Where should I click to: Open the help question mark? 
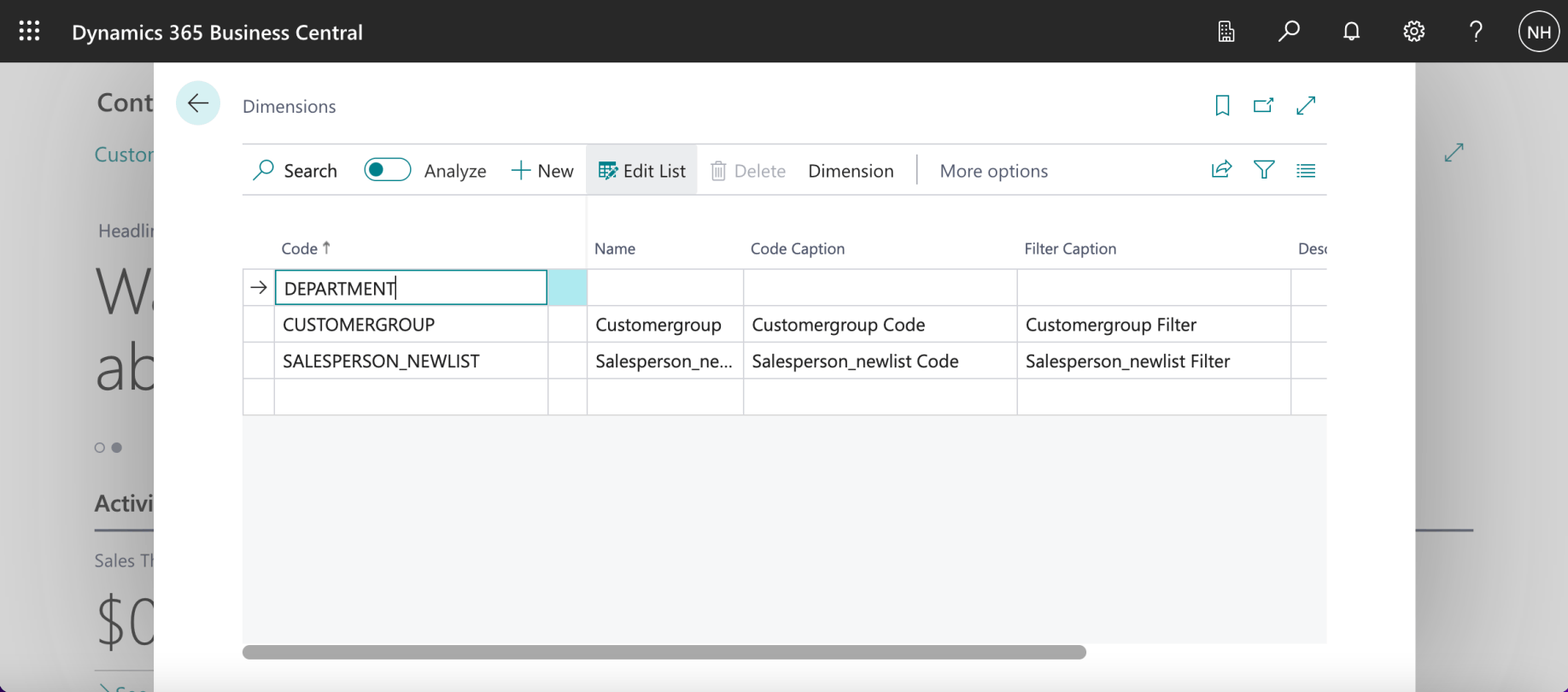[x=1476, y=32]
